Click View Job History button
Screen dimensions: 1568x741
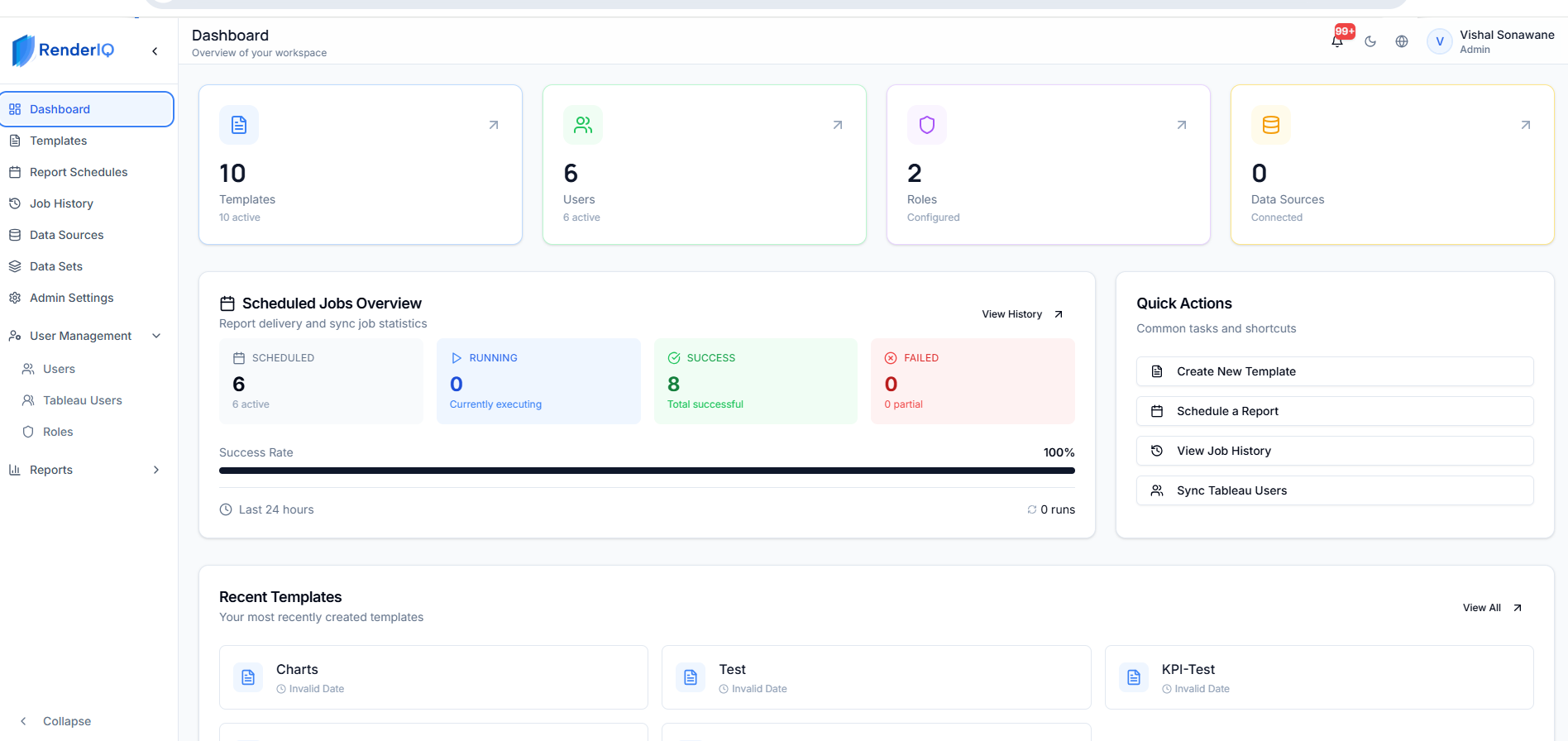(1335, 451)
